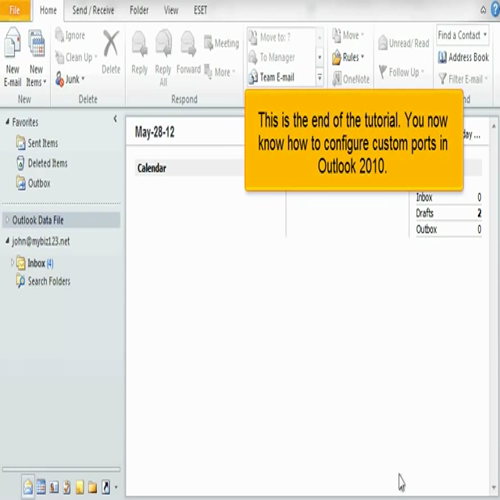
Task: Open Search Folders
Action: click(43, 281)
